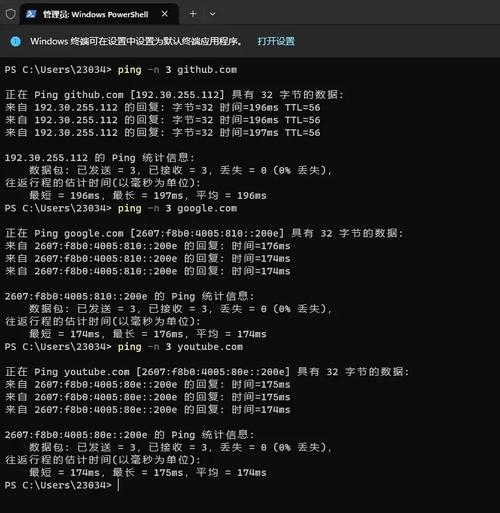Click '192.30.255.112 的 Ping 统计信息' line

100,158
